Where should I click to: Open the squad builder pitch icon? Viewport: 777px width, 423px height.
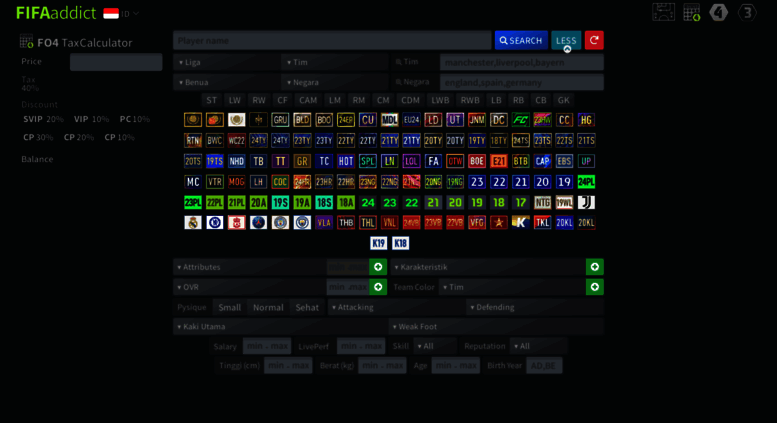click(x=664, y=12)
